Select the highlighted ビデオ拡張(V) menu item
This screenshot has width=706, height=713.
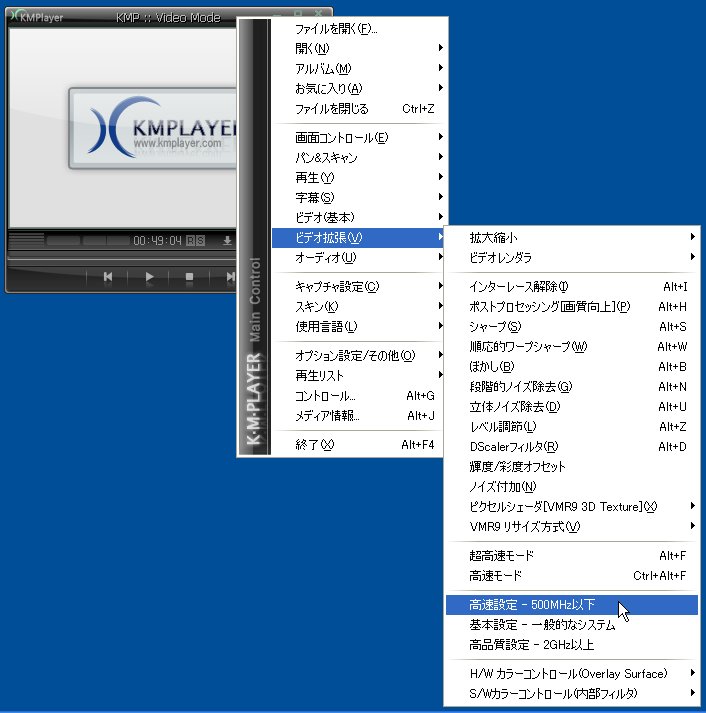pyautogui.click(x=360, y=237)
